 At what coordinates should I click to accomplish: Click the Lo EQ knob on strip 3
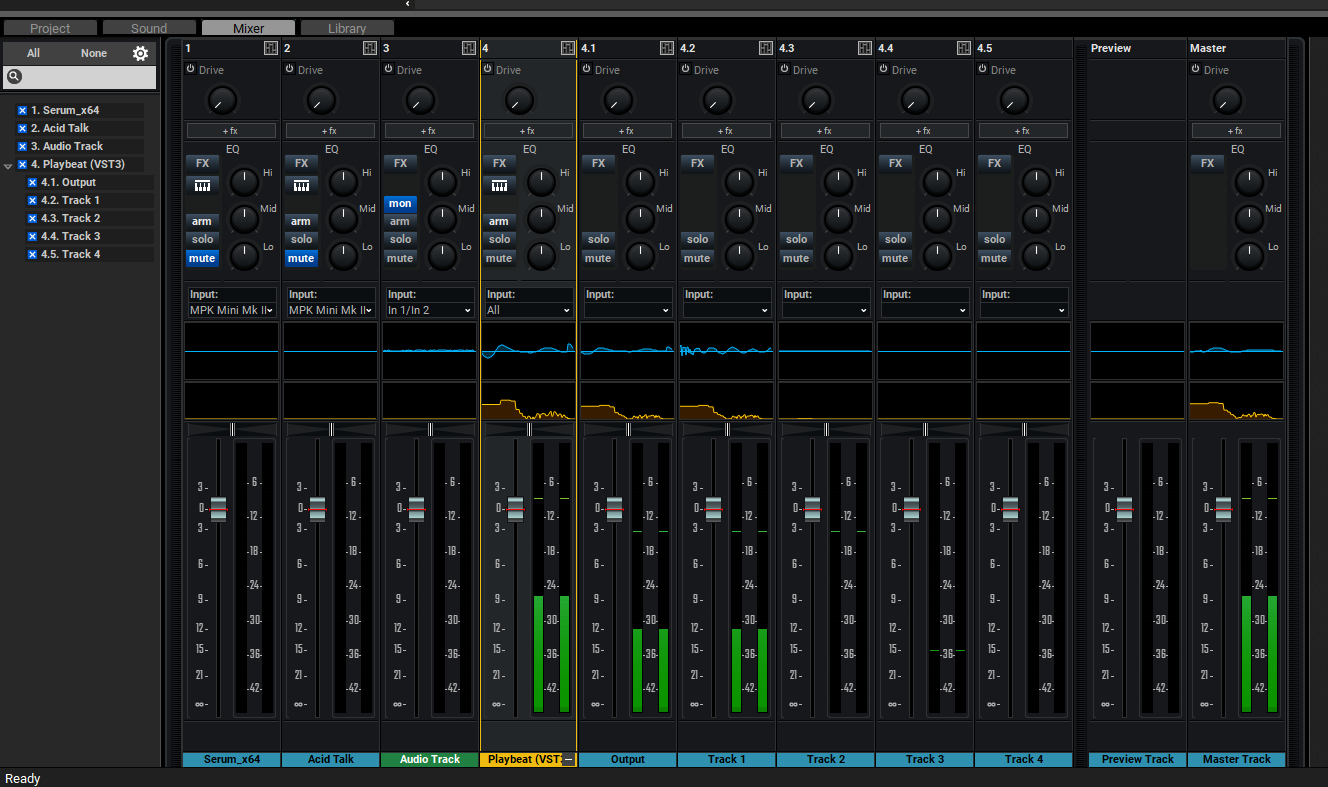click(442, 256)
